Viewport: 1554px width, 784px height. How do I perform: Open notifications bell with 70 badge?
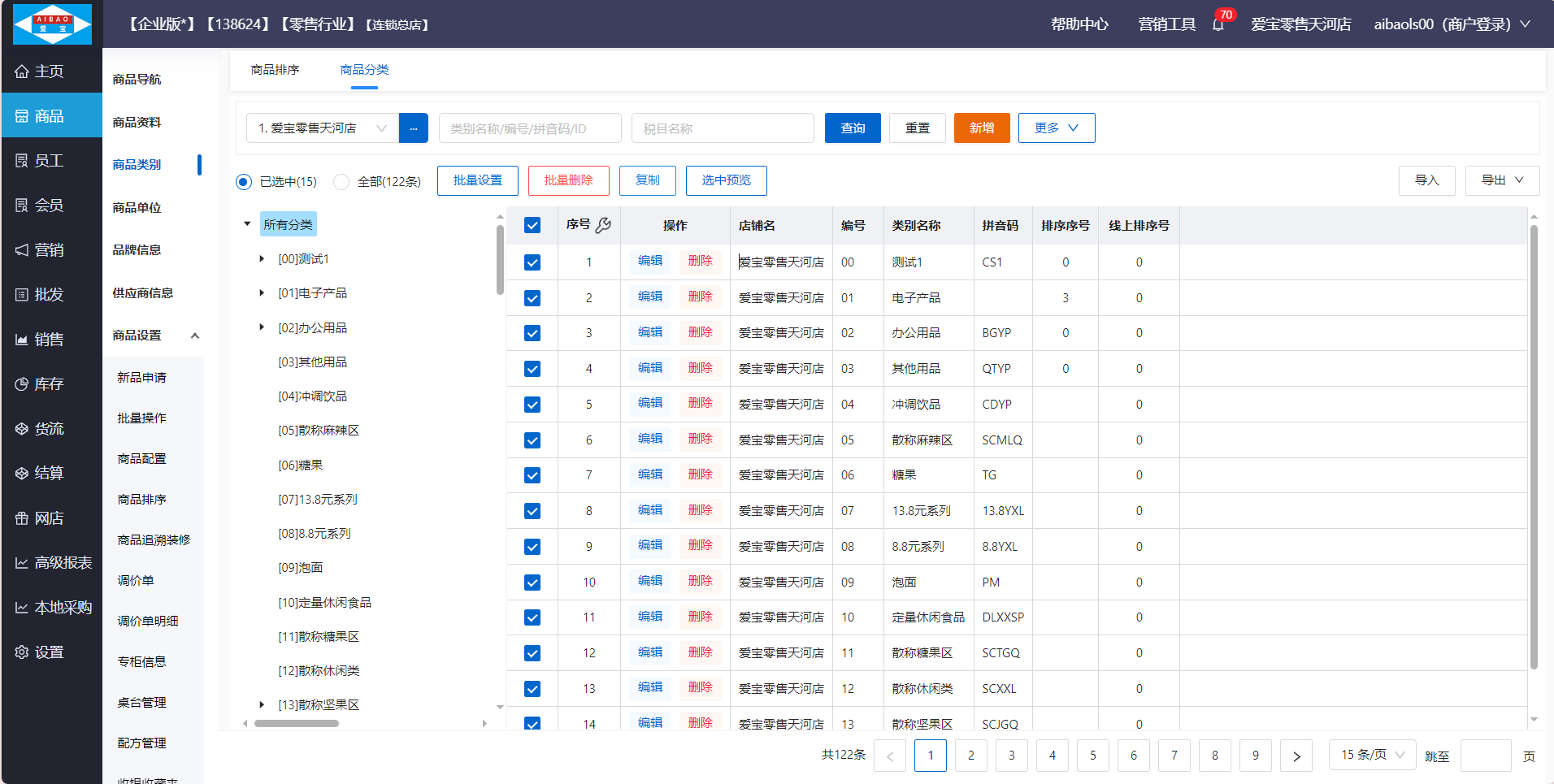coord(1218,24)
